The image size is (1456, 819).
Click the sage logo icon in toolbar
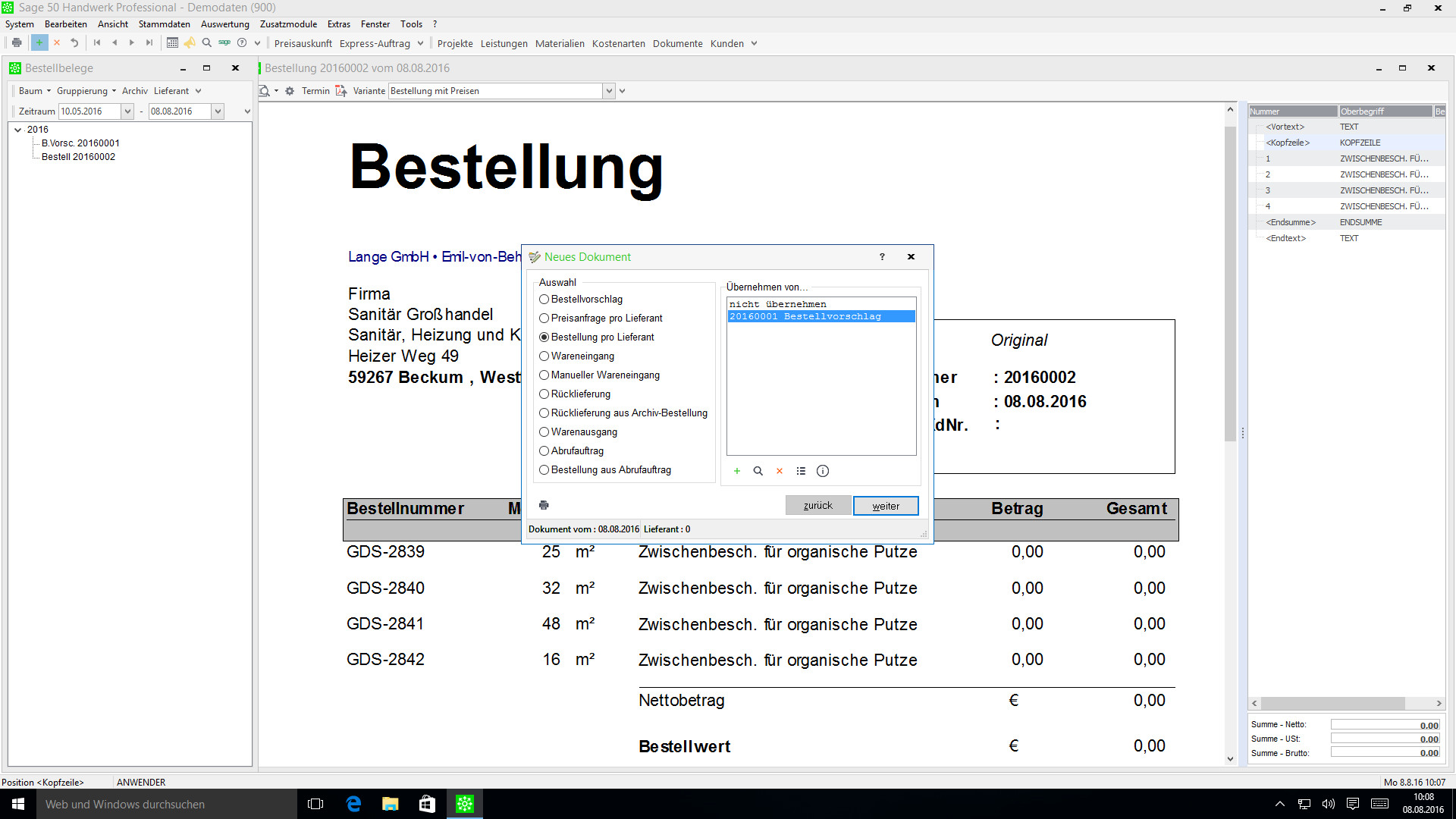coord(224,43)
